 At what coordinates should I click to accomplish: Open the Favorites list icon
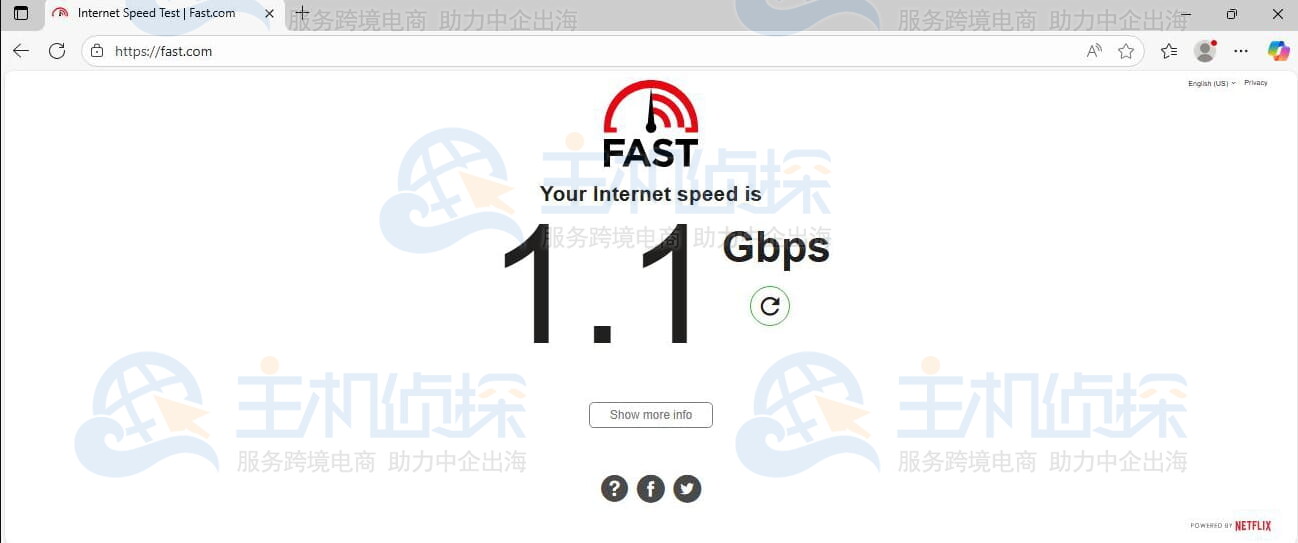point(1169,51)
